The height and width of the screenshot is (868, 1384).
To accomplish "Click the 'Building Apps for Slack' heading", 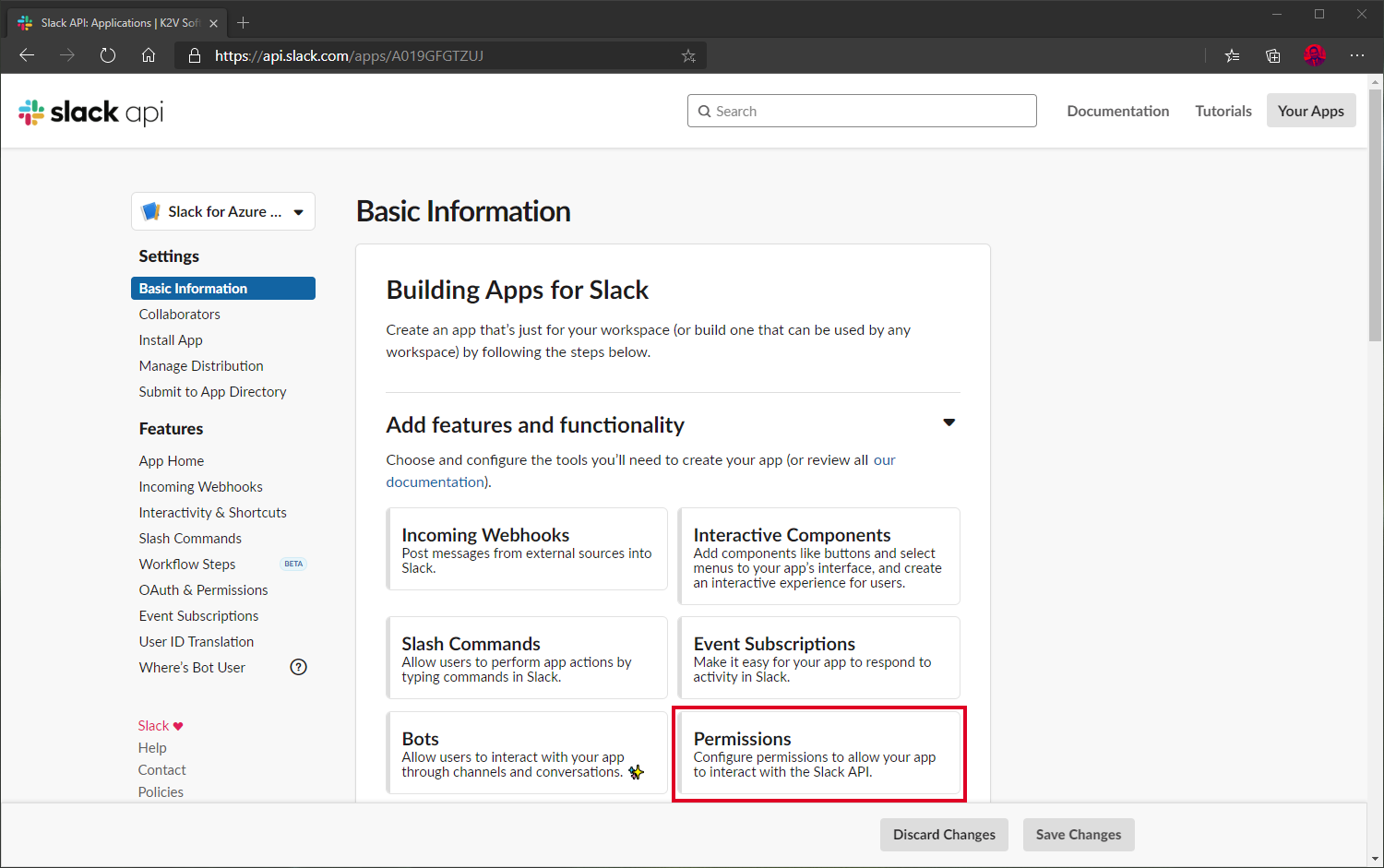I will [517, 290].
